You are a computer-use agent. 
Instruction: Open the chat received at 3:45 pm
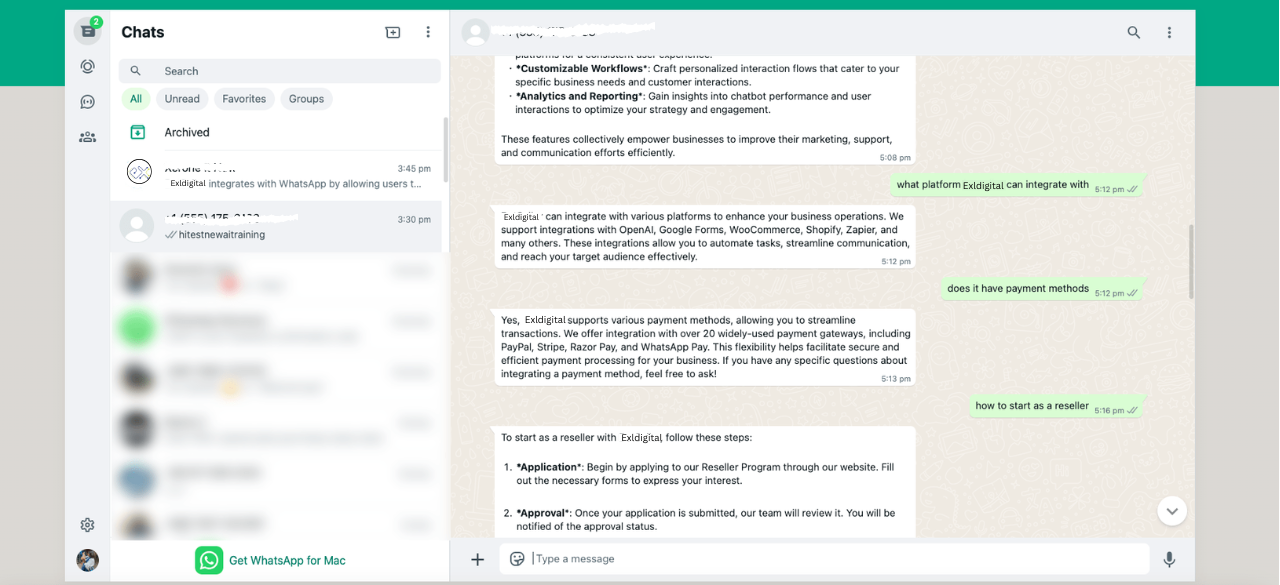277,175
